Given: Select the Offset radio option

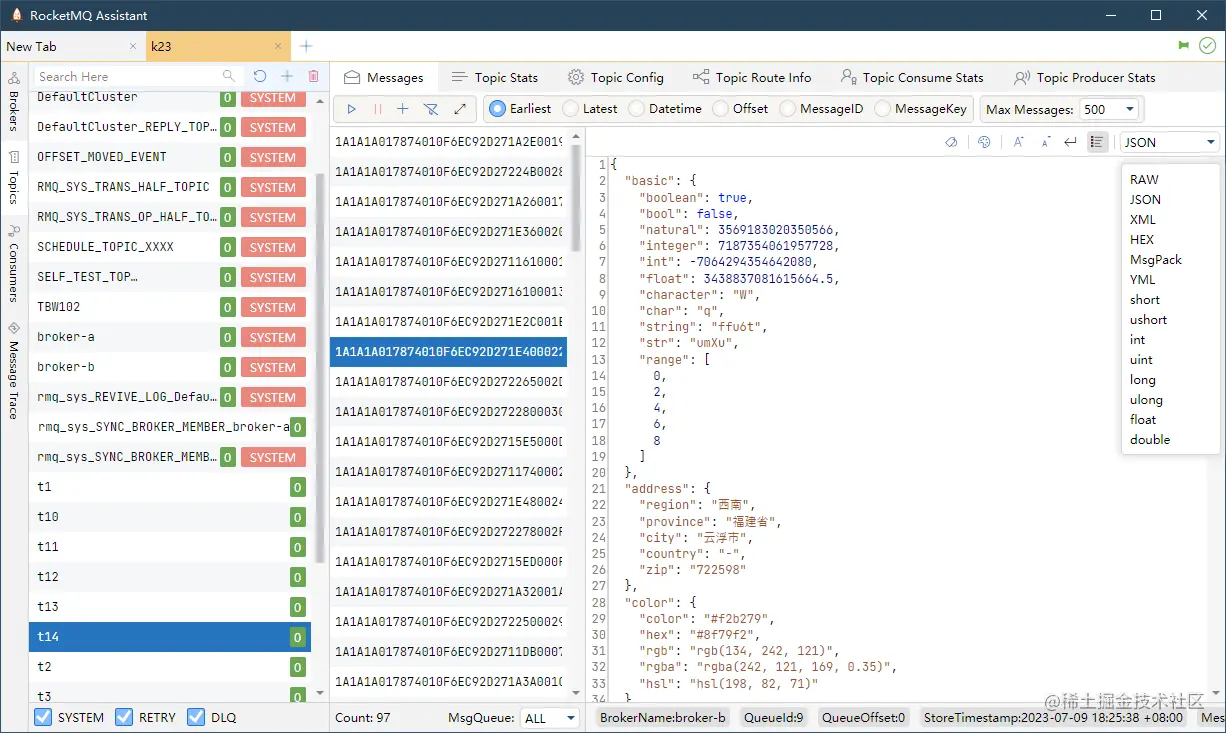Looking at the screenshot, I should pos(740,109).
